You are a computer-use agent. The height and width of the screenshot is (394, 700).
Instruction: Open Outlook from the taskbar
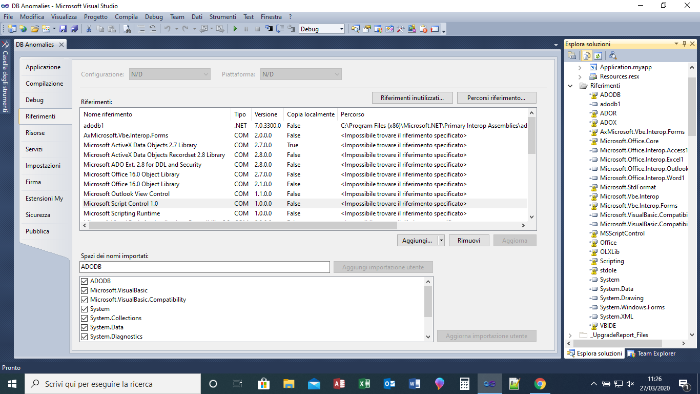[x=389, y=384]
